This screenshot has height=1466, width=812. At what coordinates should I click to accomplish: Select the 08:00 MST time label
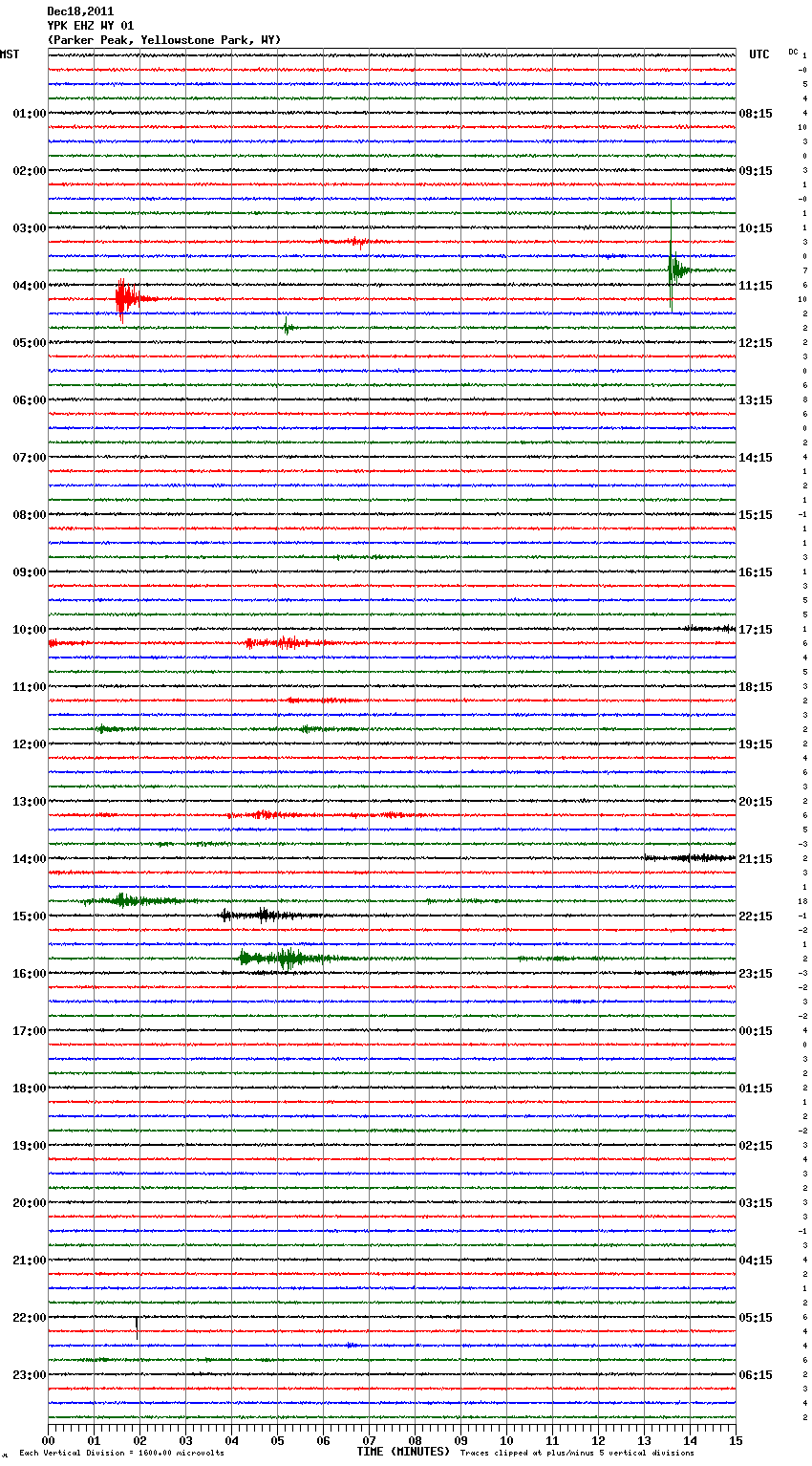pos(29,515)
